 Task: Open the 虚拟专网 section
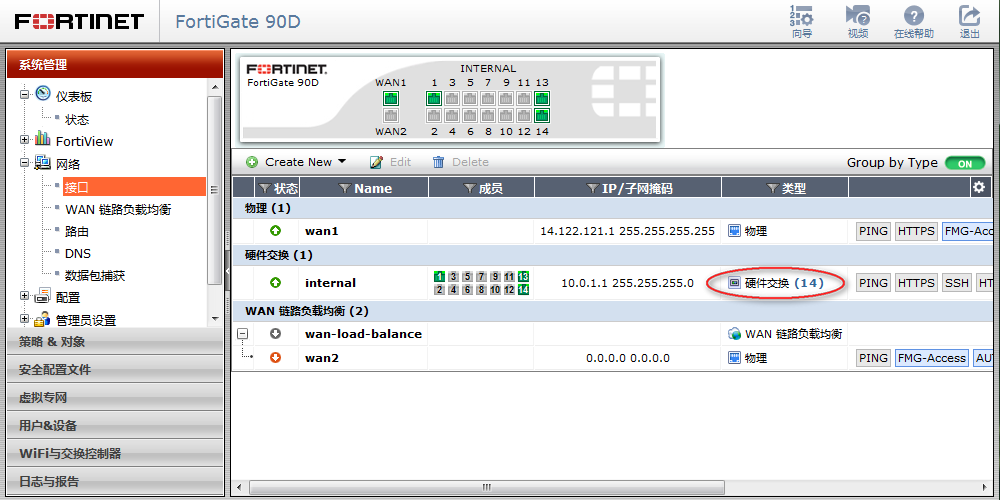pos(115,398)
